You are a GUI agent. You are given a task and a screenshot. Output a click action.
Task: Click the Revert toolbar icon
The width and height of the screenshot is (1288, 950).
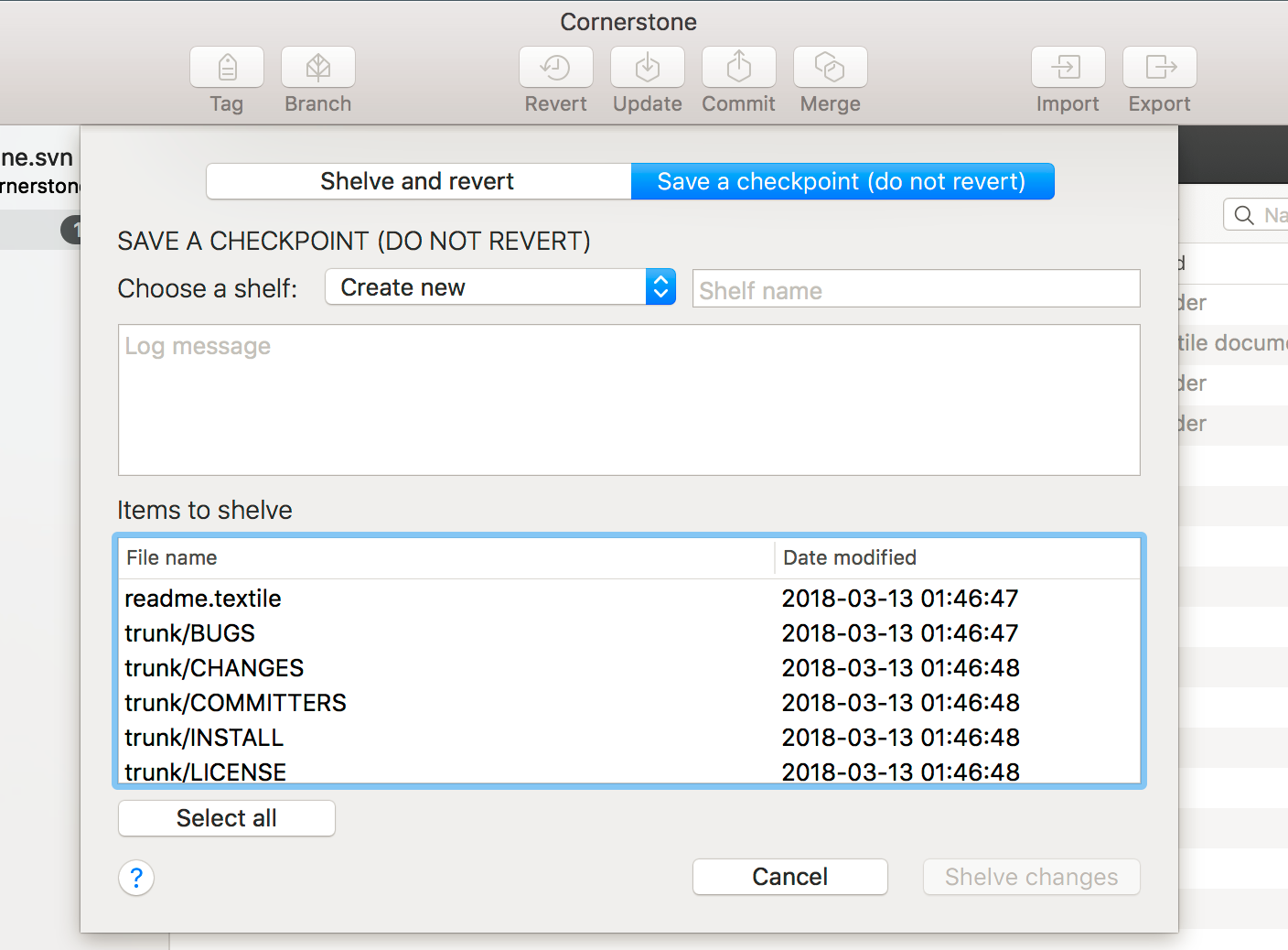click(556, 67)
